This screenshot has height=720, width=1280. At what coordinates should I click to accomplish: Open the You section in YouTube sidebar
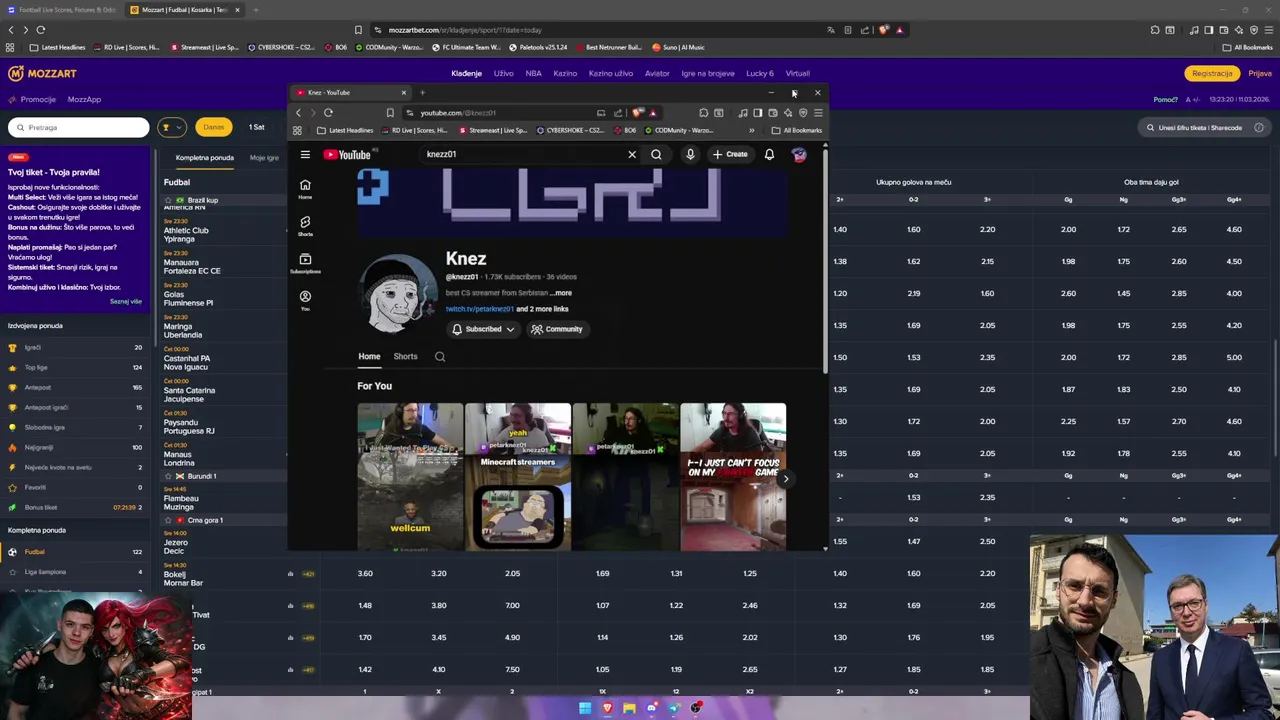click(305, 300)
